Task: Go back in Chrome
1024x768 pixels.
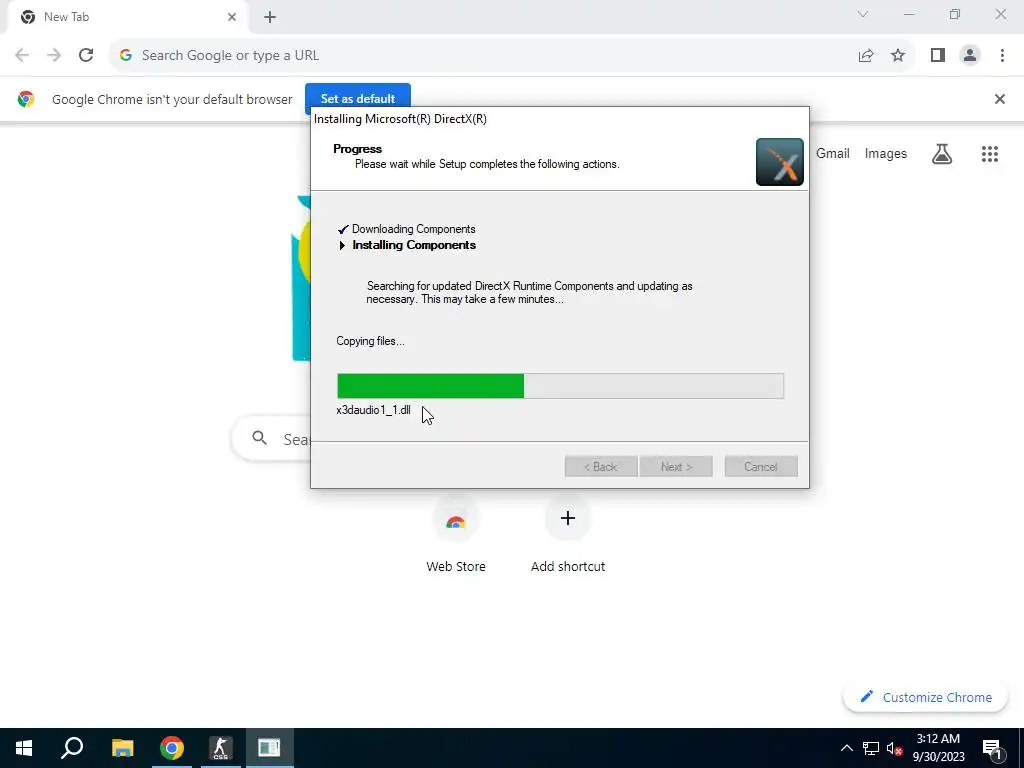Action: click(22, 56)
